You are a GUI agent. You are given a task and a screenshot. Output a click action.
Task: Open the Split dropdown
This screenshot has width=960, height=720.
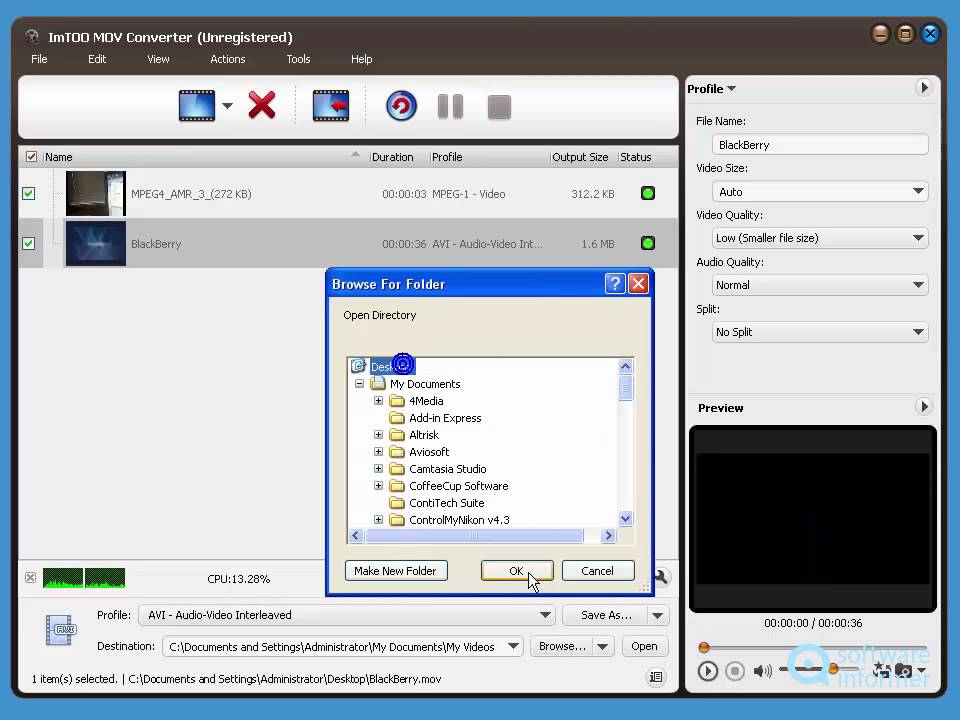[820, 332]
